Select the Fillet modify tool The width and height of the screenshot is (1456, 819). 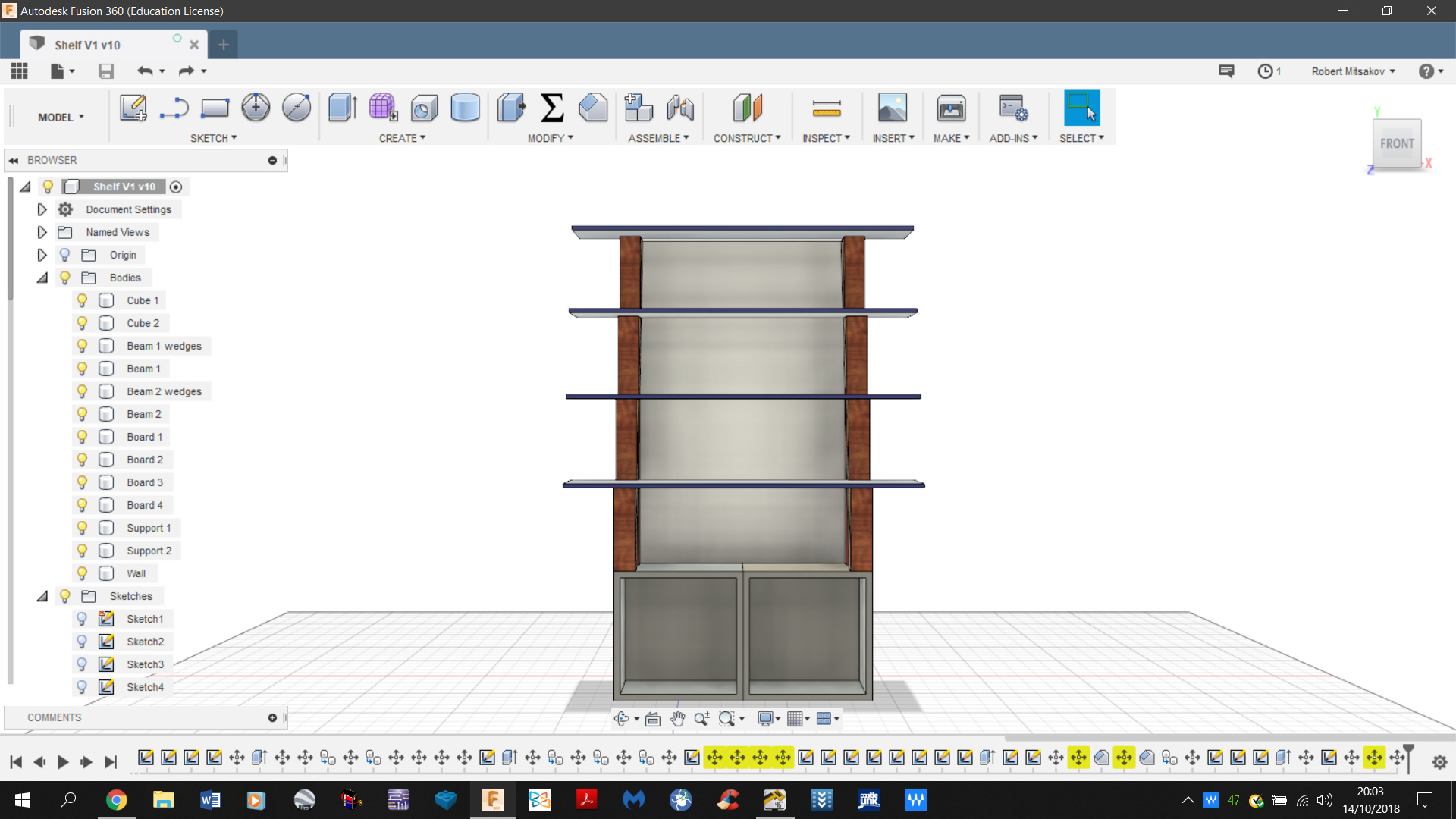[x=593, y=108]
